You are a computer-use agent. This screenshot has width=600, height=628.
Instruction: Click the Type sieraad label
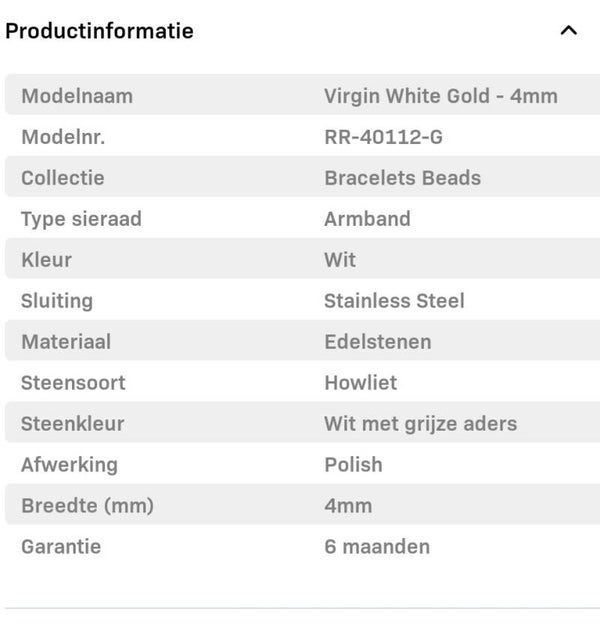point(81,219)
